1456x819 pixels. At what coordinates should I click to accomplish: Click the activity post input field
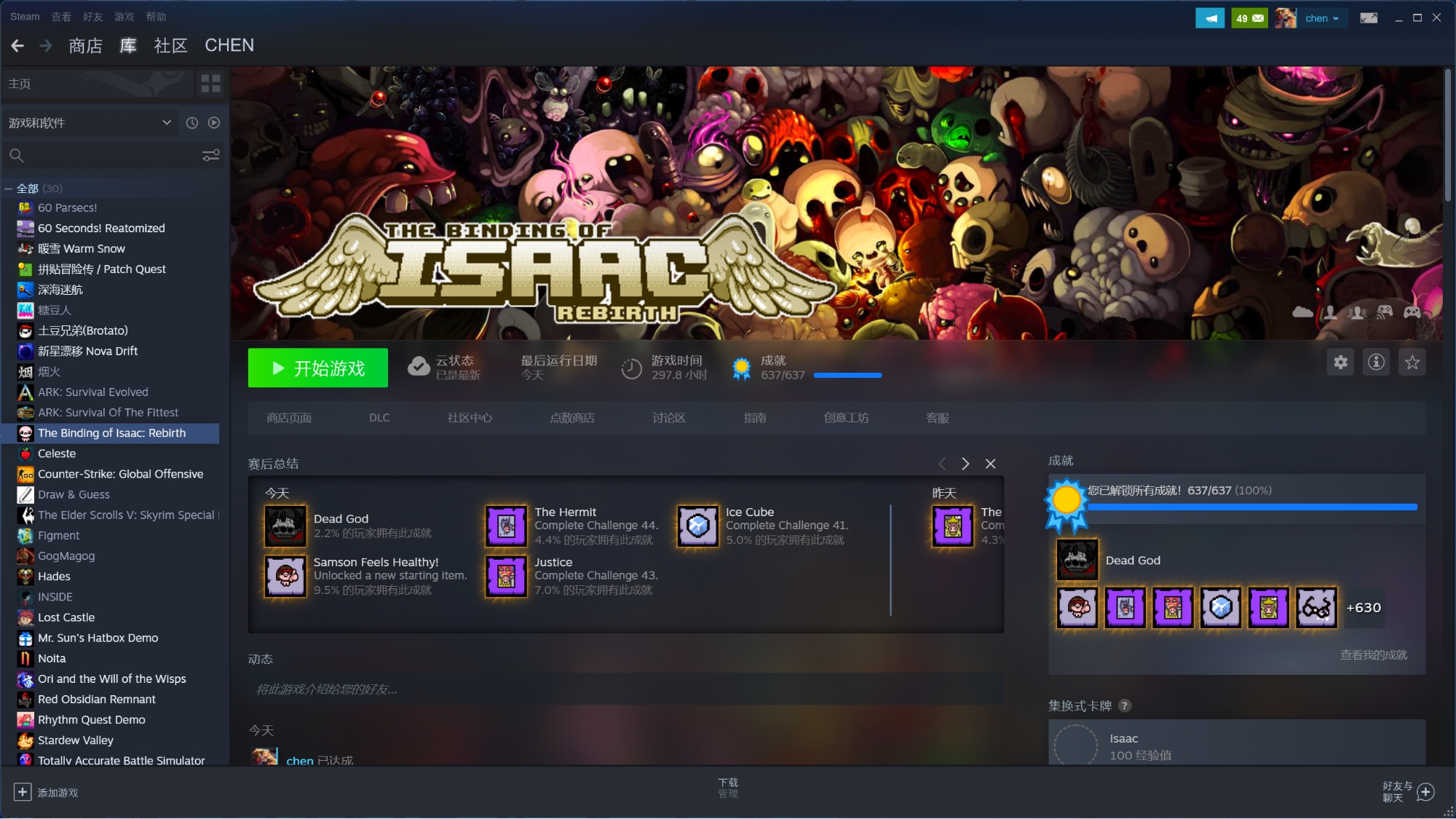(626, 689)
